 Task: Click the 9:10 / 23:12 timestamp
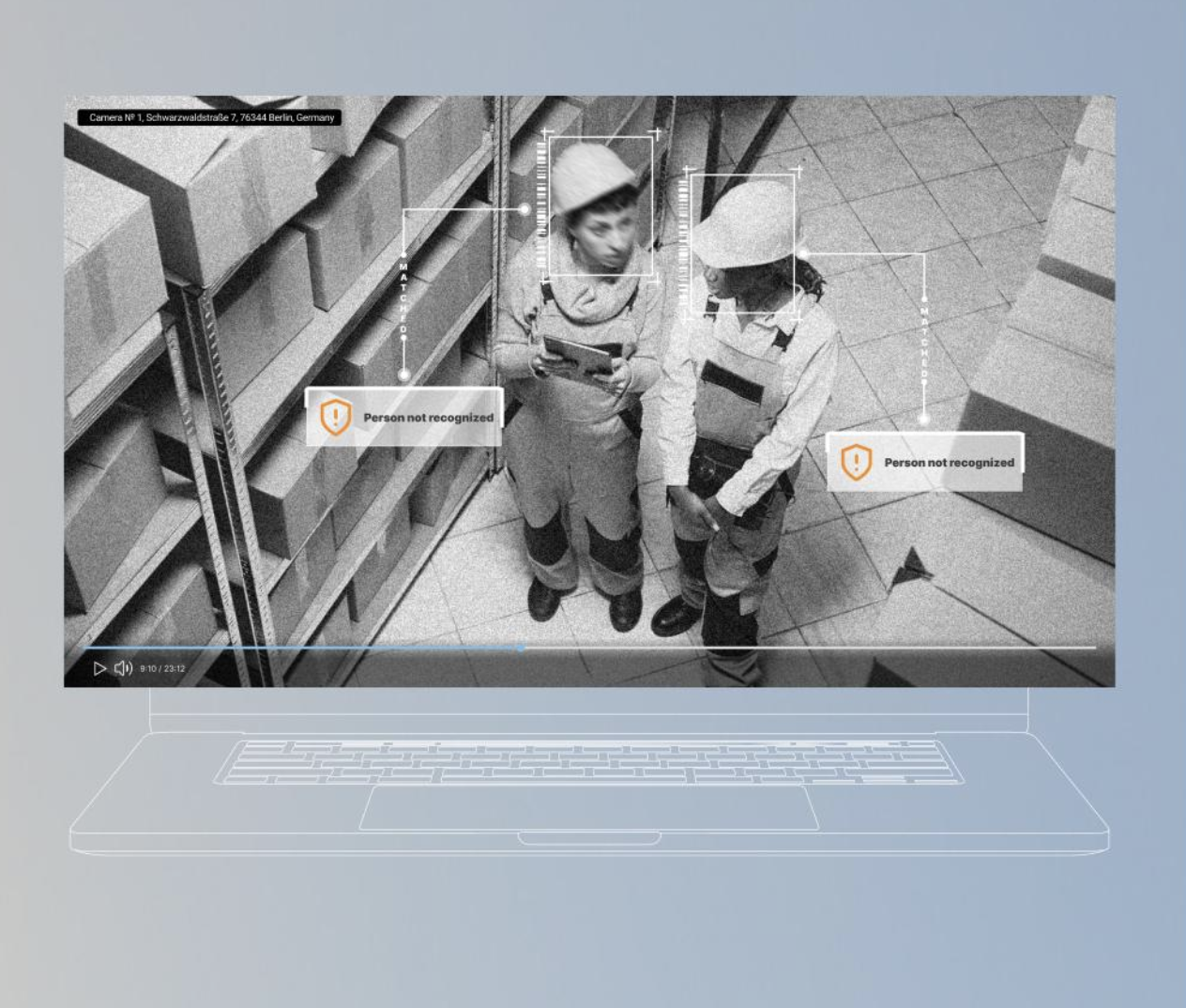tap(162, 668)
